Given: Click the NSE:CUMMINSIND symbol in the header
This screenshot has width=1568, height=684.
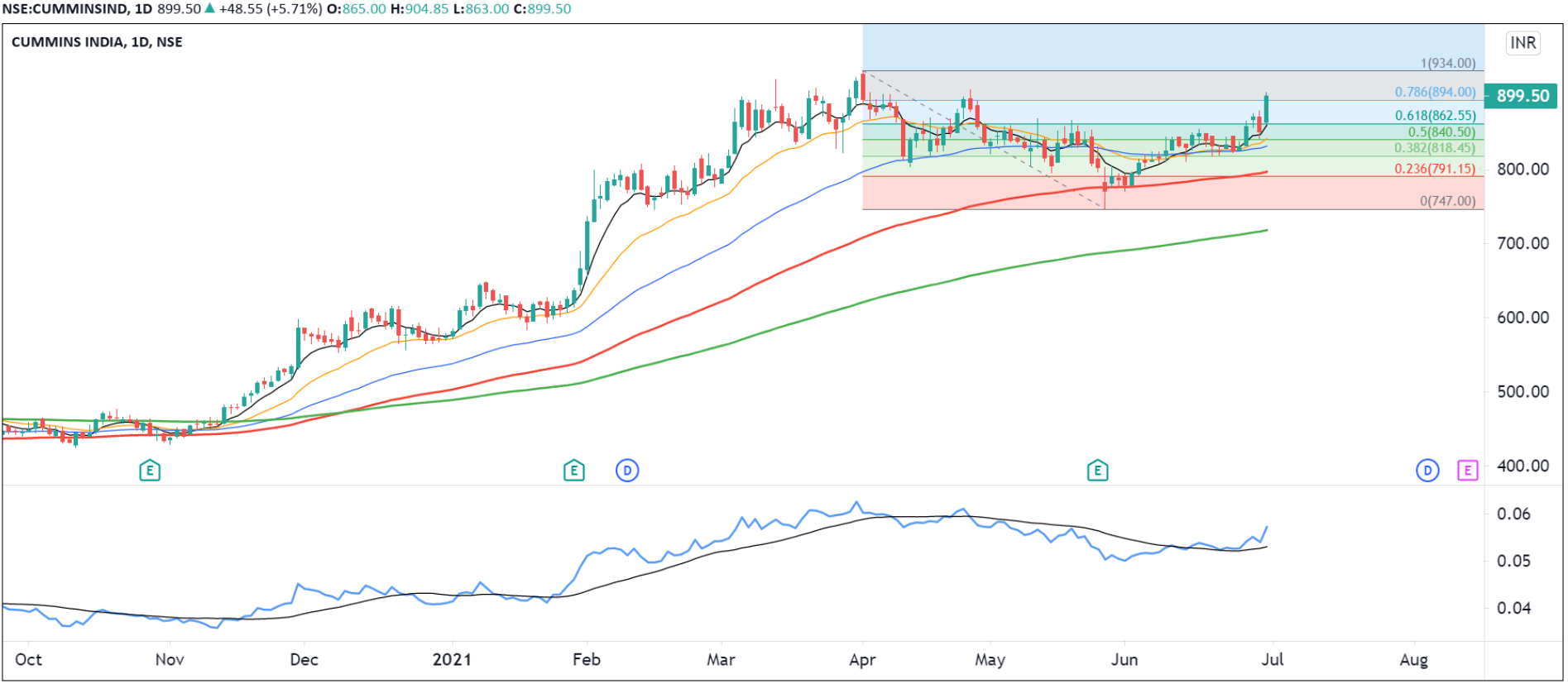Looking at the screenshot, I should [x=65, y=9].
